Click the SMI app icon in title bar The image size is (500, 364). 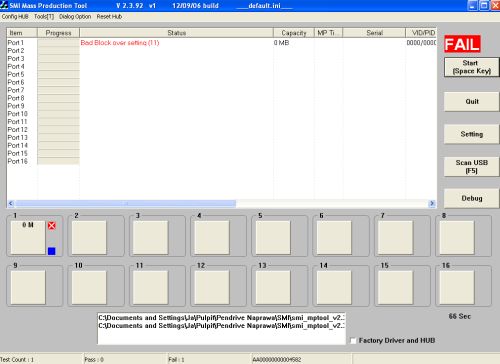(4, 5)
